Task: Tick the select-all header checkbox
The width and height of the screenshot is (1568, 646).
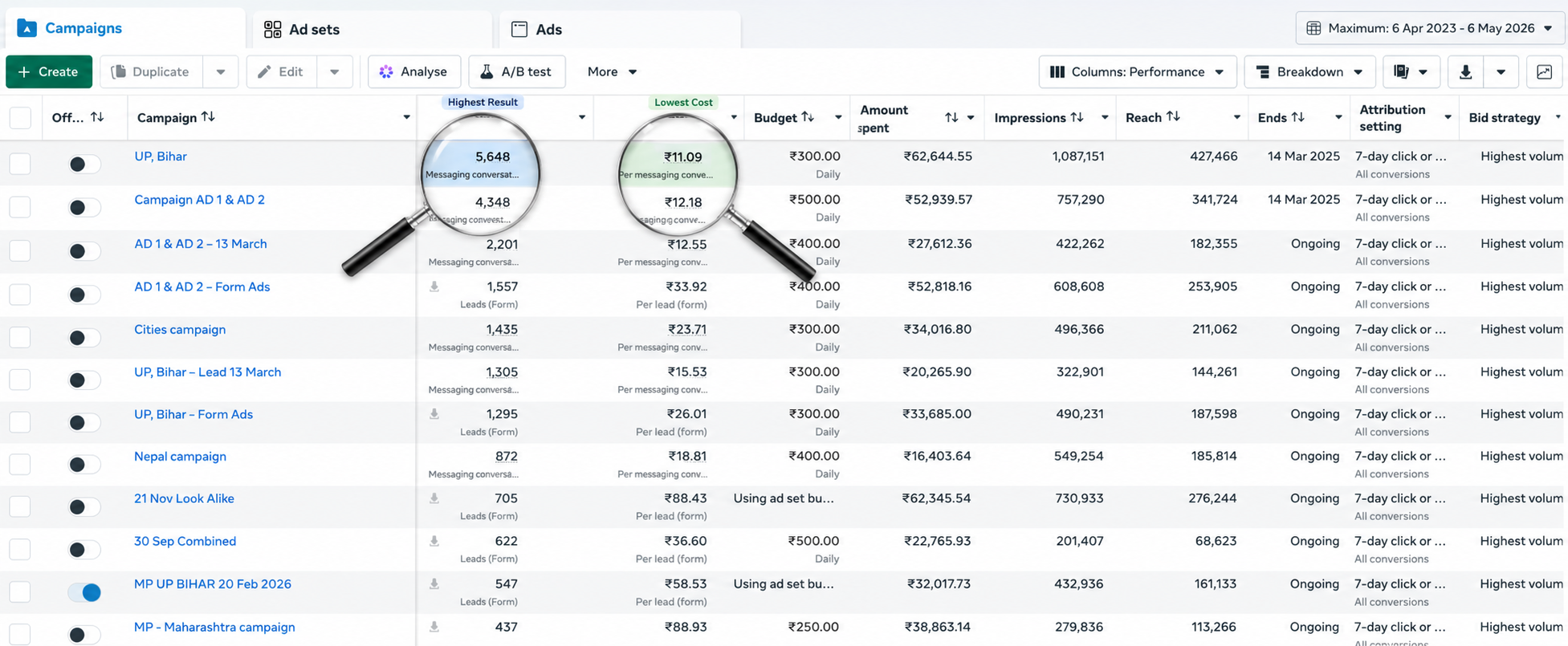Action: [x=20, y=118]
